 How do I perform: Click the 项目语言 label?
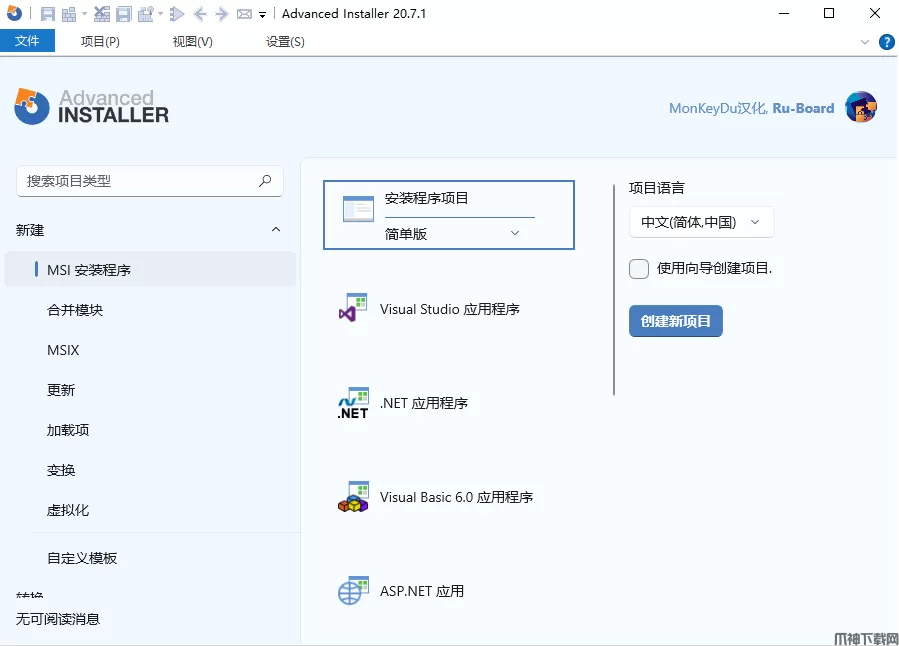656,188
